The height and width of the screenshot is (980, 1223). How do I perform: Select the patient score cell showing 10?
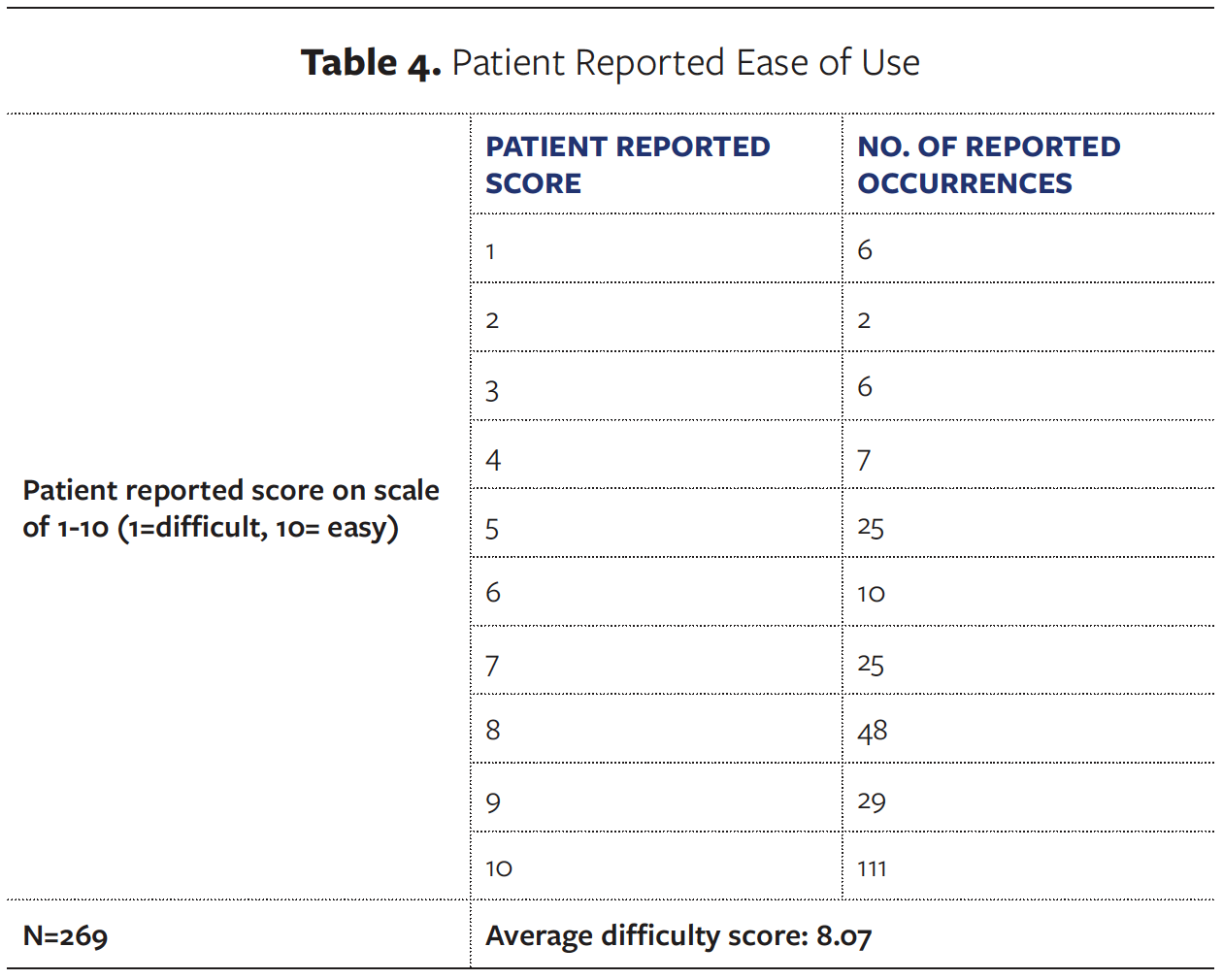point(499,868)
